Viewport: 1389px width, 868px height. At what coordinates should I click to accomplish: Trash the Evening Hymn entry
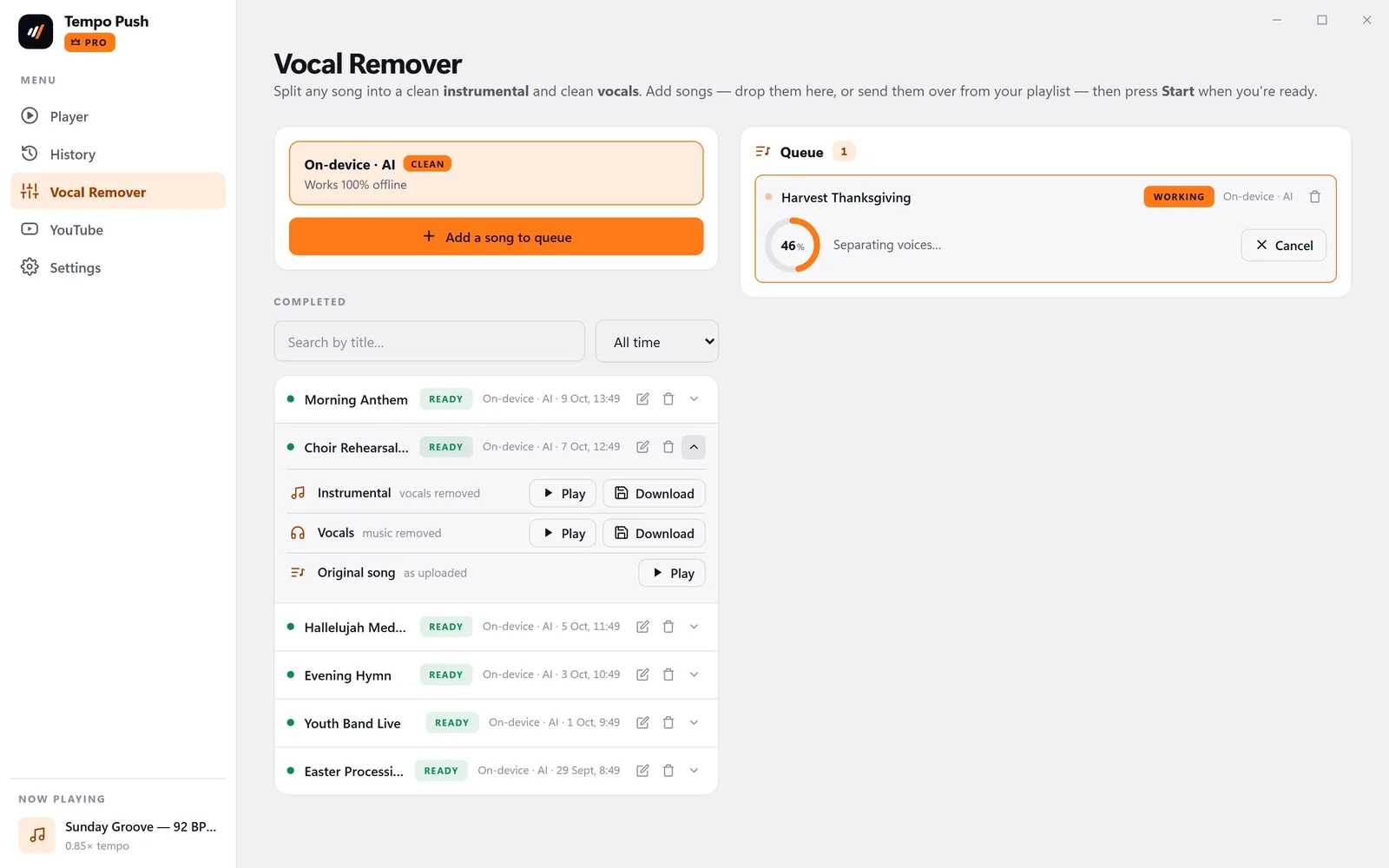(668, 674)
